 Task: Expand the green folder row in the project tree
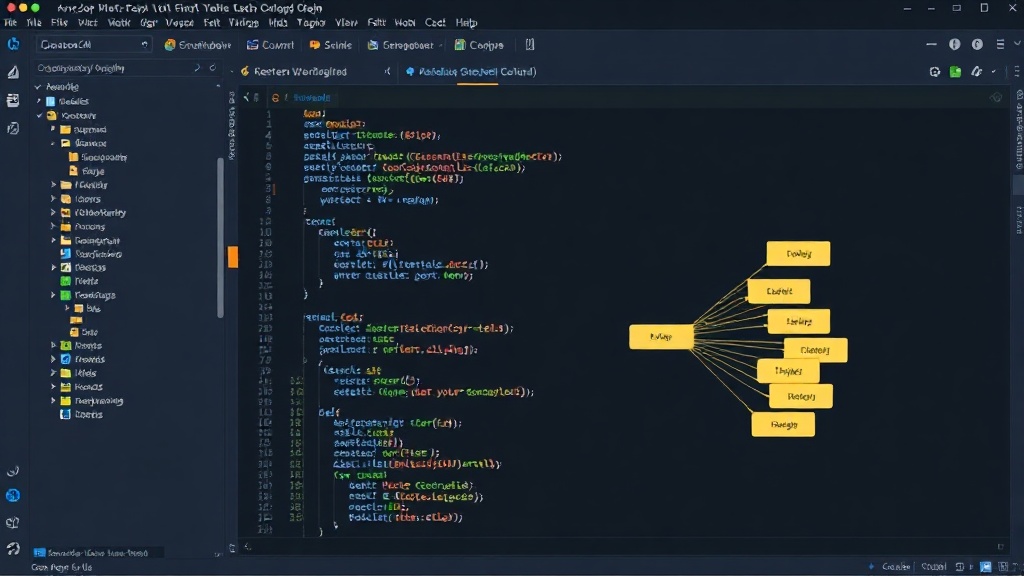(54, 295)
